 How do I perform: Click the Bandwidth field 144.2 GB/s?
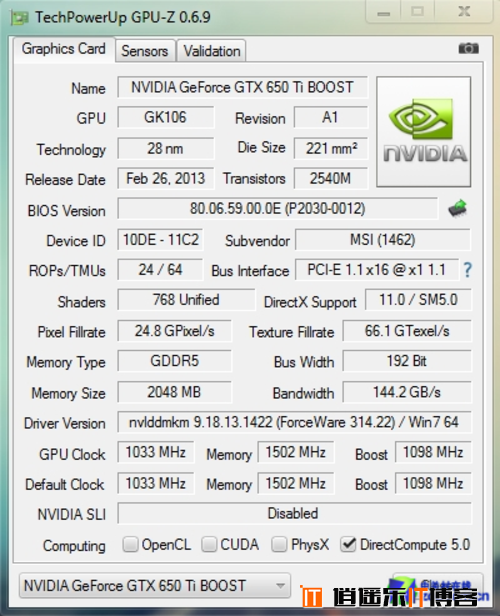tap(407, 392)
